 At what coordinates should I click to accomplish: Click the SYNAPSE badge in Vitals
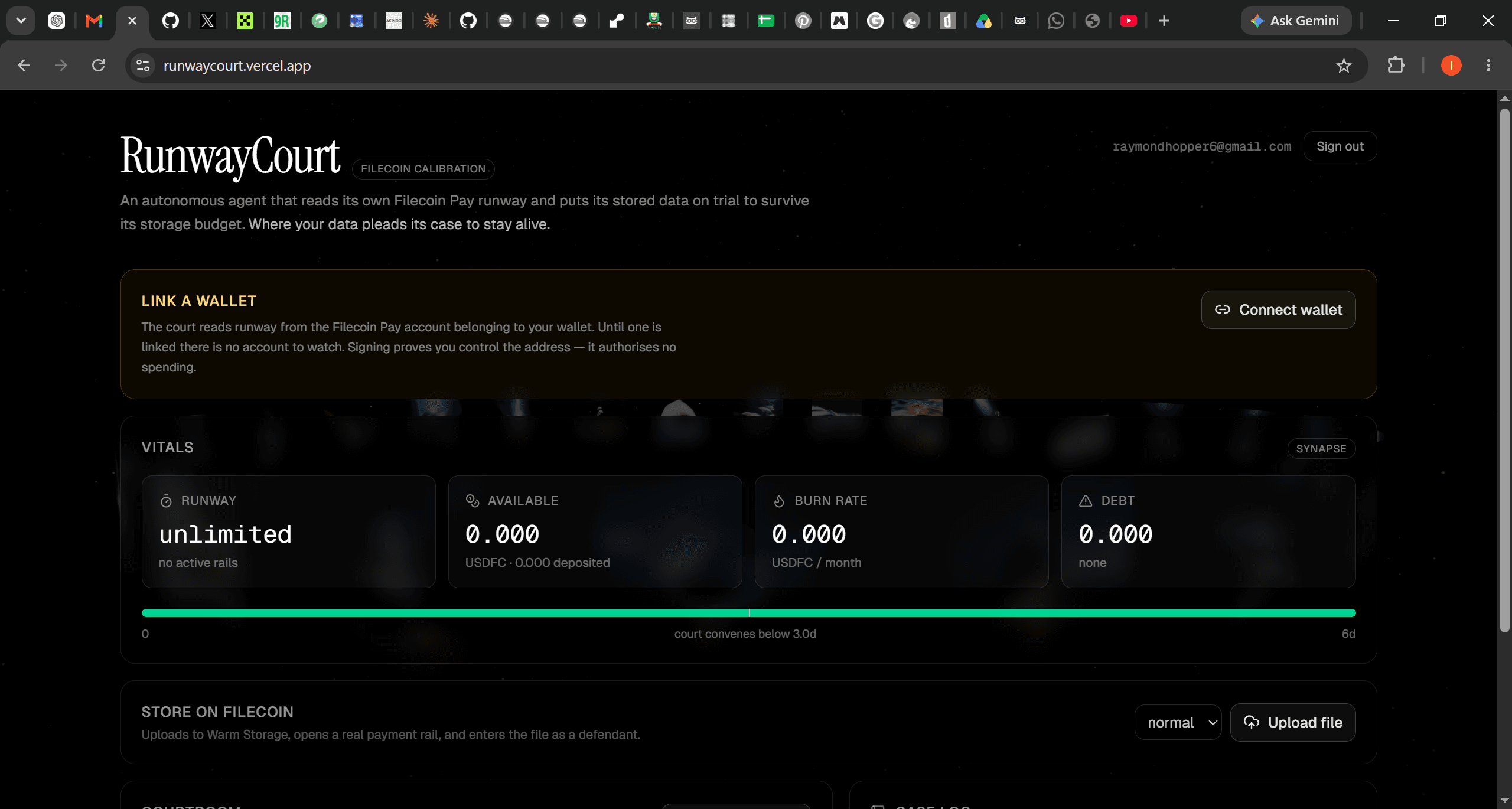(x=1321, y=449)
